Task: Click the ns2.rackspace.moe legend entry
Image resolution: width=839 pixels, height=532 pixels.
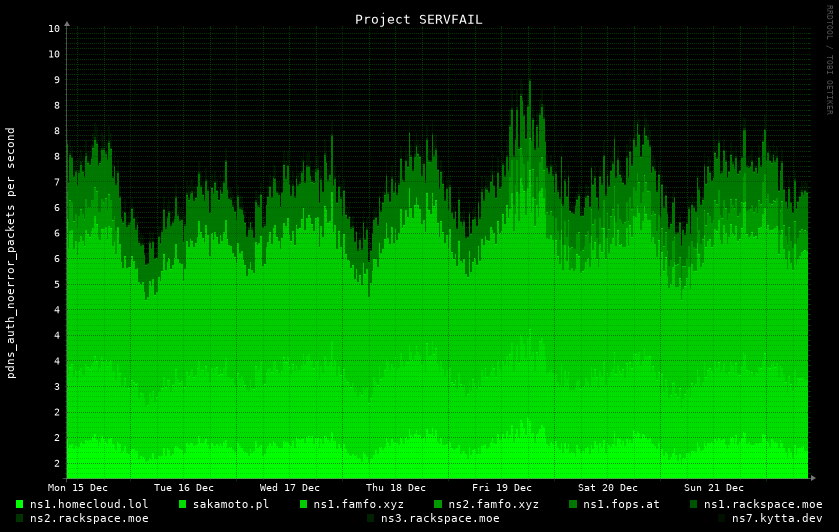Action: 89,518
